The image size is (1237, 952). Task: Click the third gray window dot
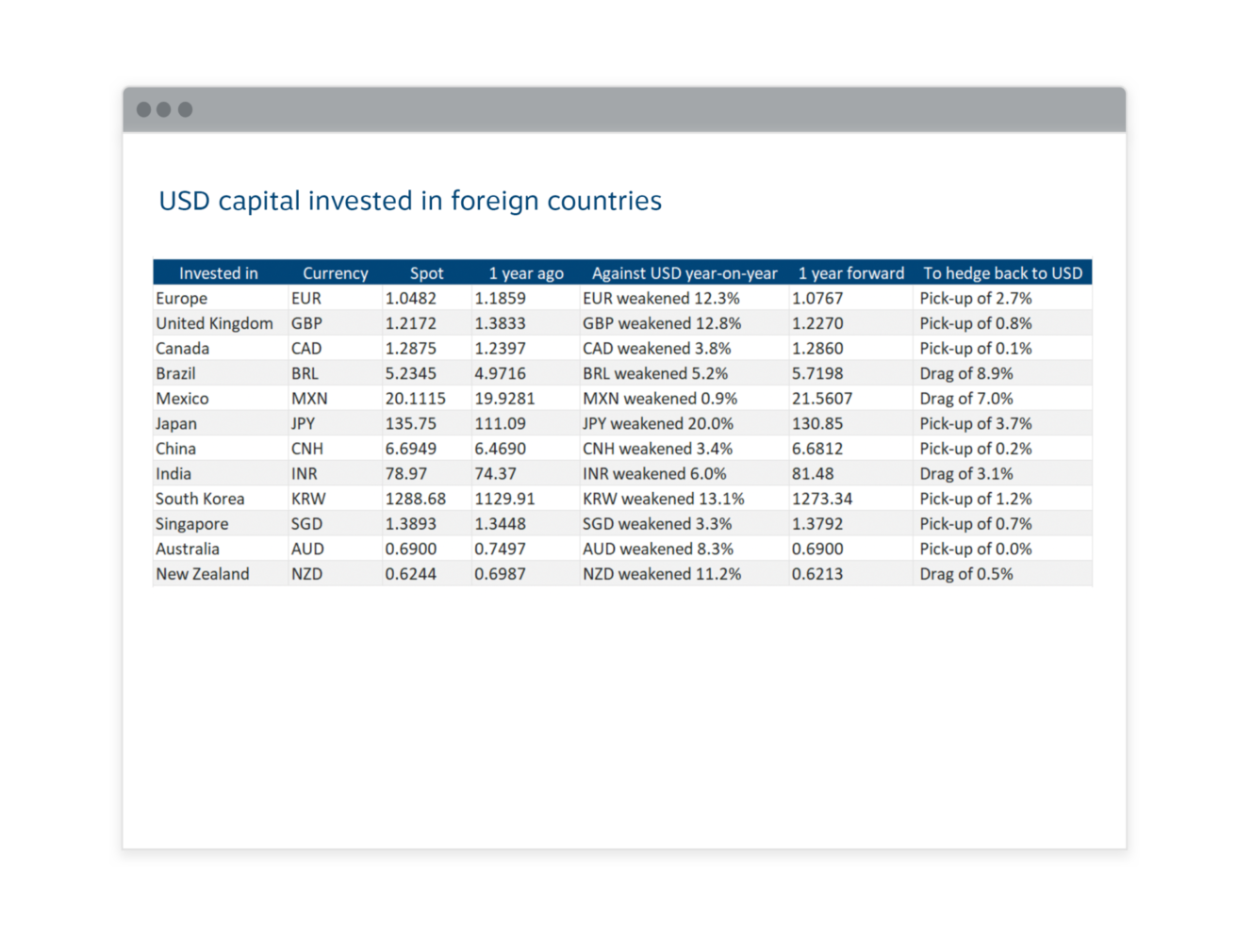tap(186, 109)
